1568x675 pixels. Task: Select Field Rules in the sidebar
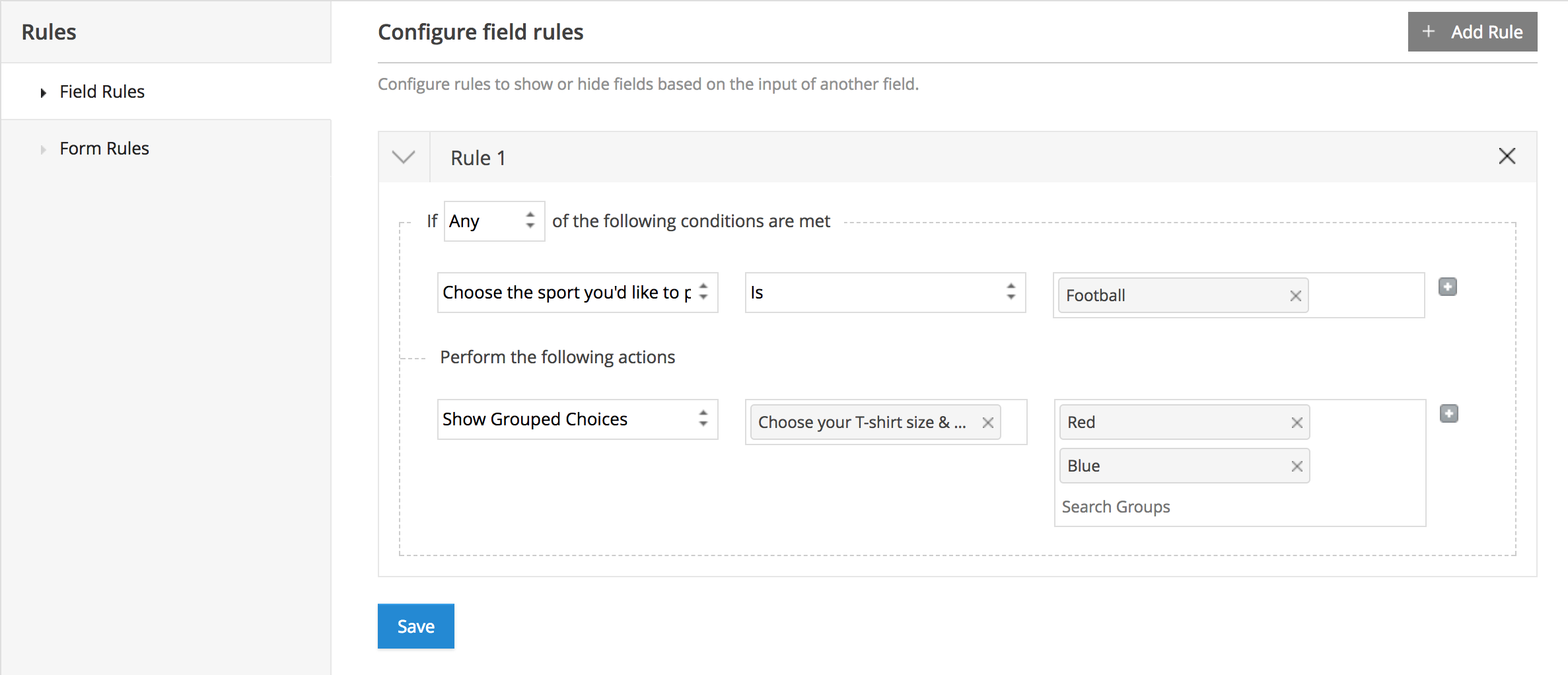102,92
